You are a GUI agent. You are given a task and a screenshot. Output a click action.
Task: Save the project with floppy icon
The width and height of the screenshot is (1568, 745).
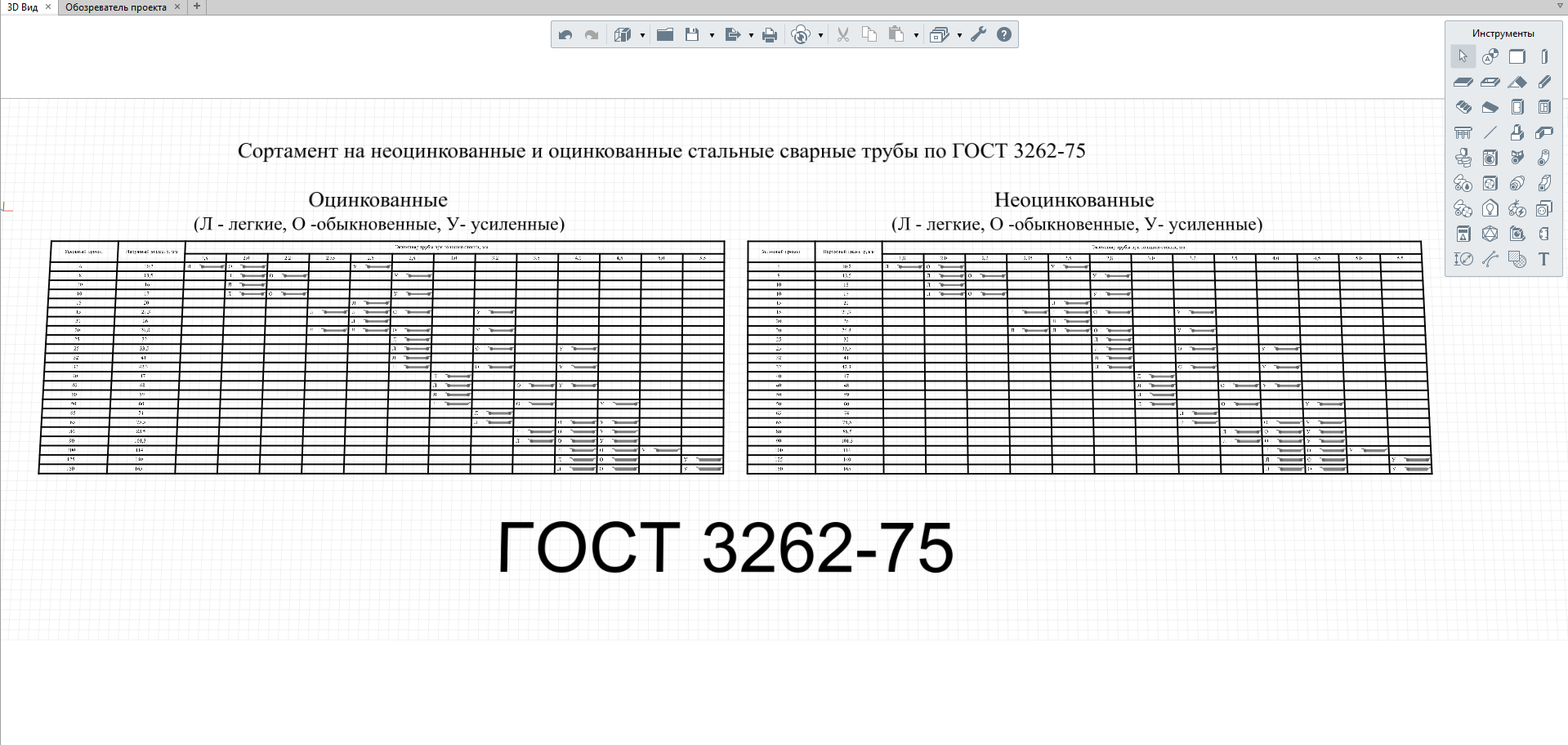click(692, 34)
